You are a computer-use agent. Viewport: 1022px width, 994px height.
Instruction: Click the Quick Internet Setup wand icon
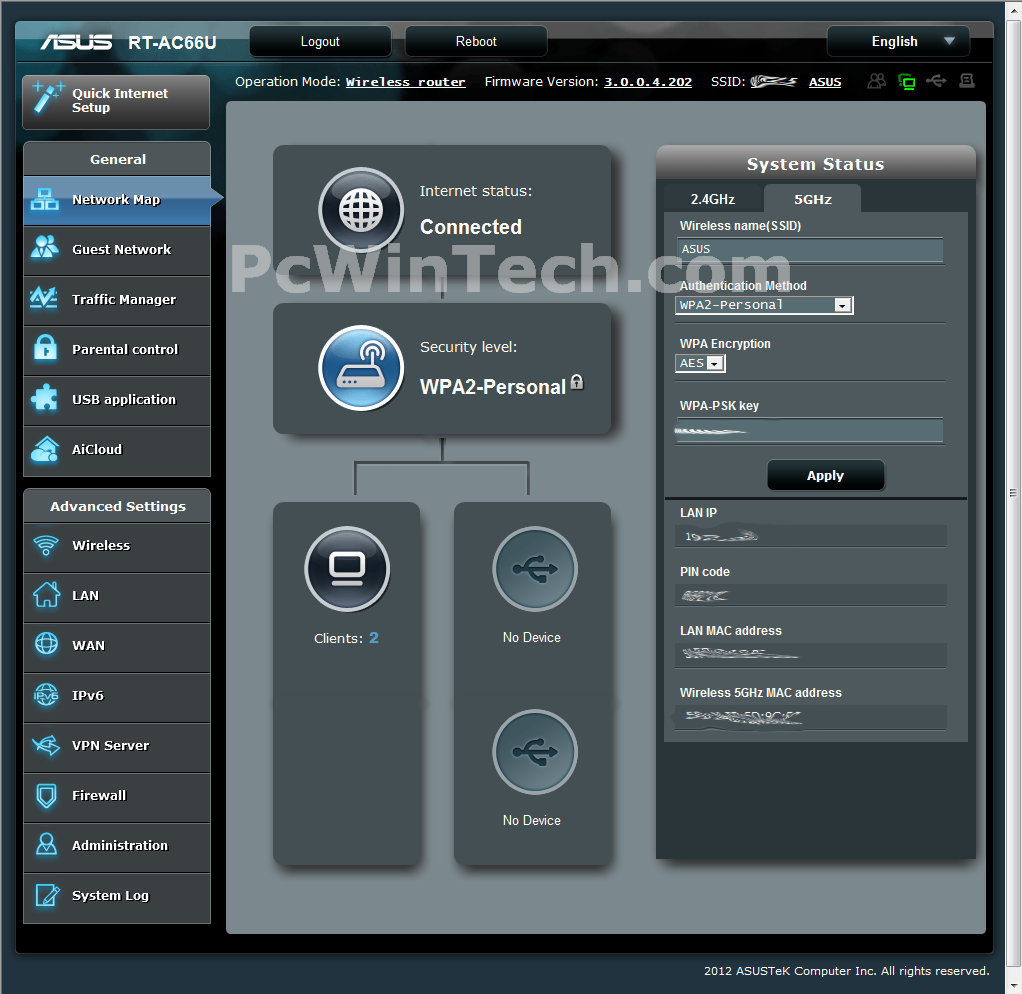click(48, 98)
